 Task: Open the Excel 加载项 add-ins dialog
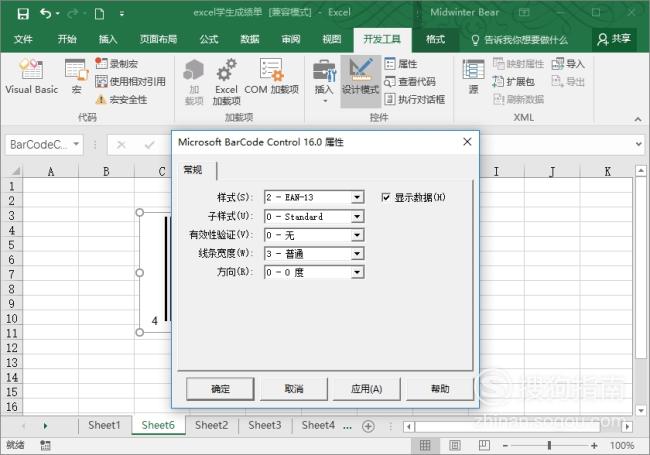pyautogui.click(x=226, y=82)
